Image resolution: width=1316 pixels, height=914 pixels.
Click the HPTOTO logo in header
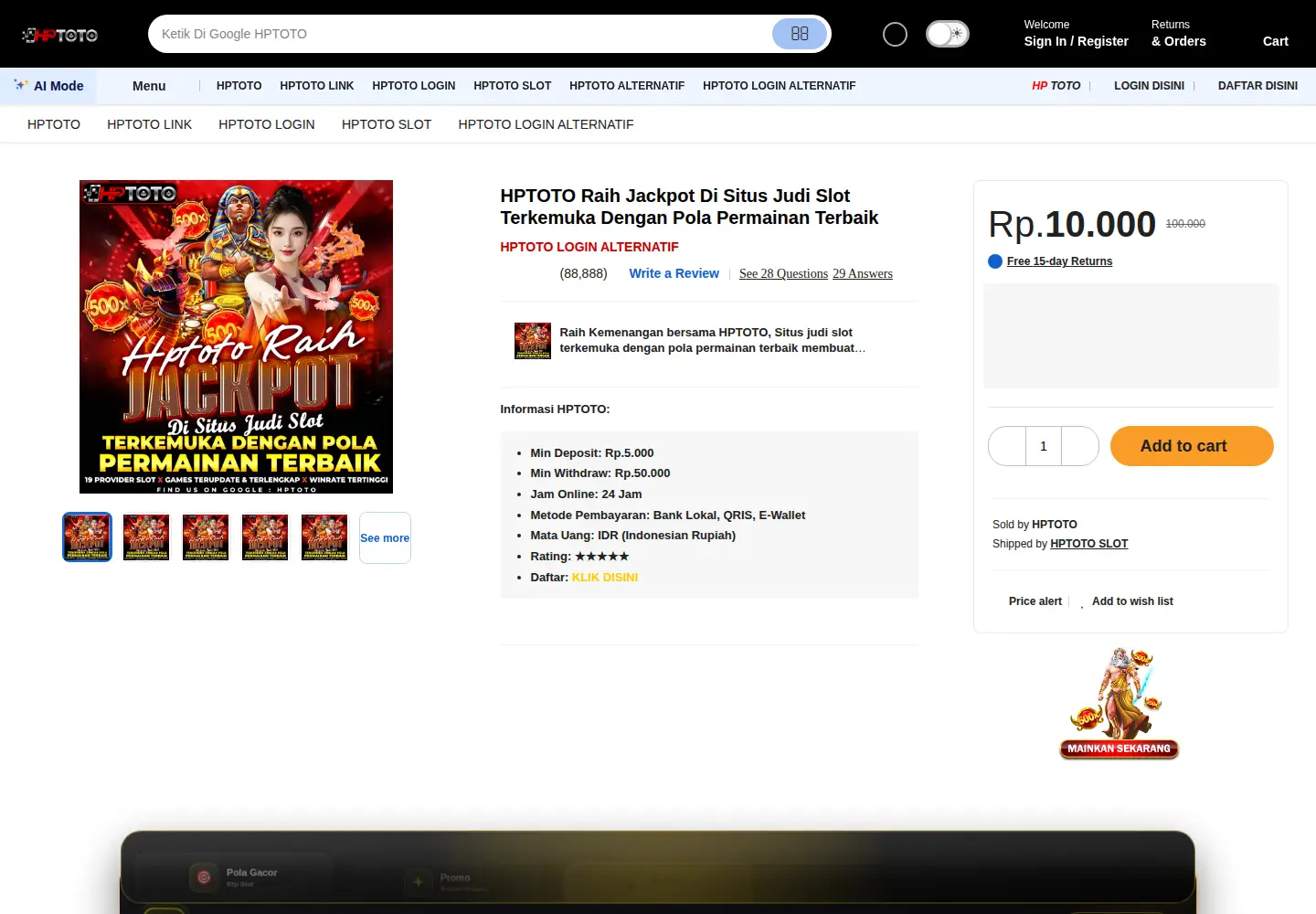click(60, 35)
